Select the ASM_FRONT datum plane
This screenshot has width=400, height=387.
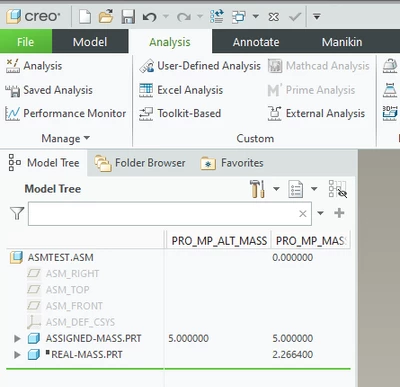(74, 306)
